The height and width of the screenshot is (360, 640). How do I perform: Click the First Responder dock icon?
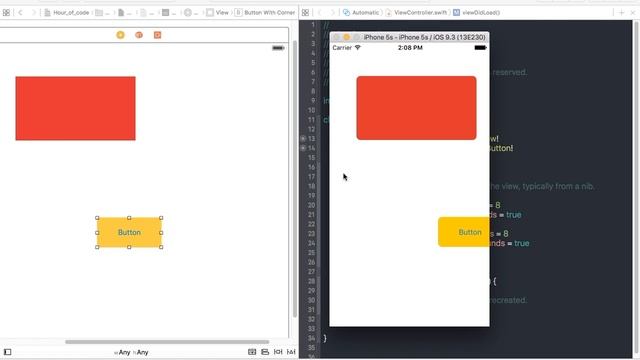[139, 35]
